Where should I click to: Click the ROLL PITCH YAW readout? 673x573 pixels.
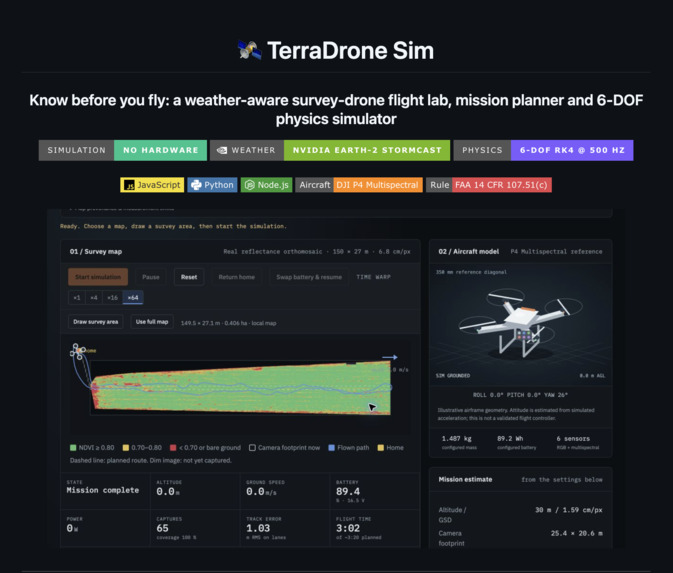click(x=520, y=395)
